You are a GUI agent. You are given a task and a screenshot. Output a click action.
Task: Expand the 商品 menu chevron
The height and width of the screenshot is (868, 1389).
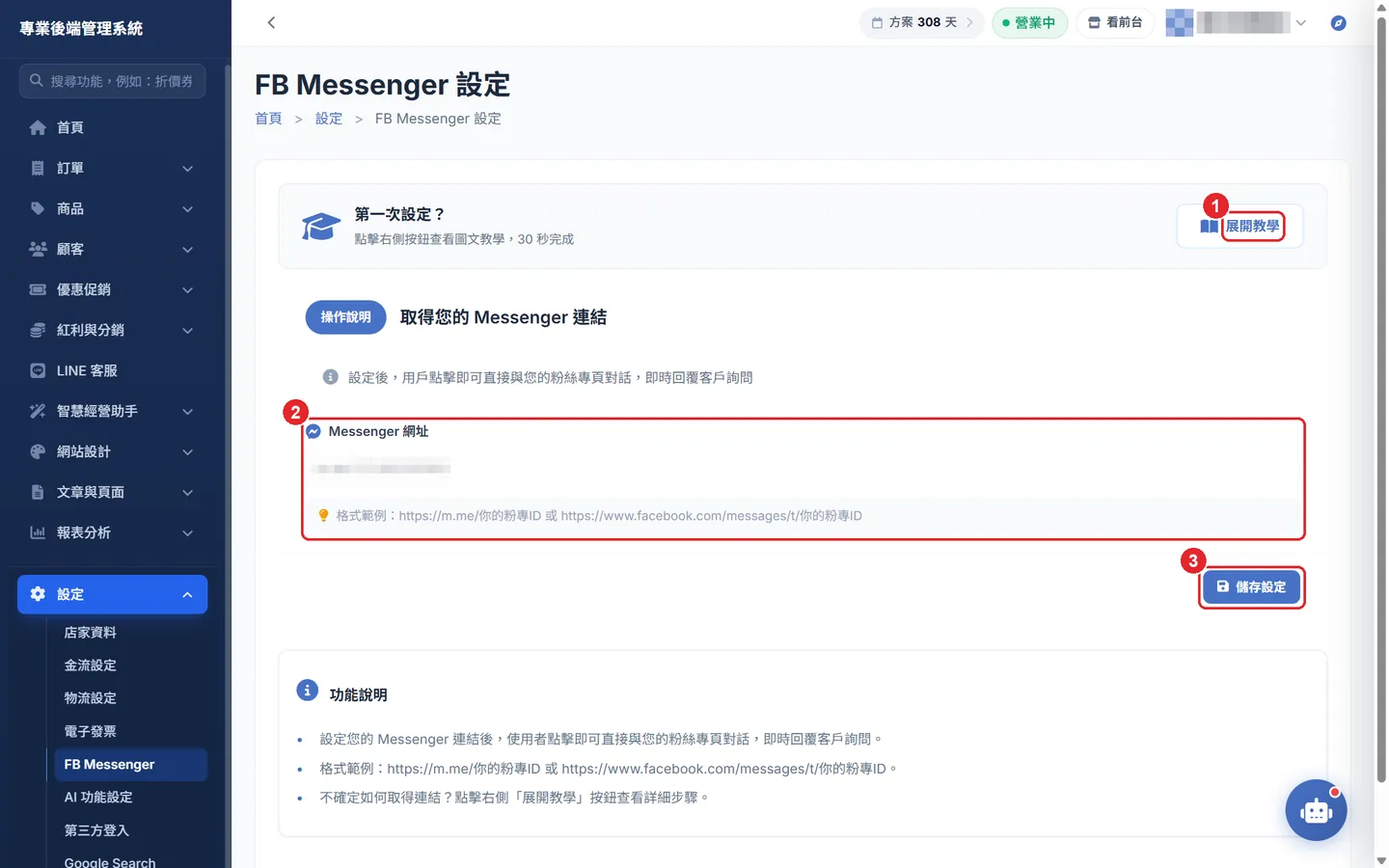(187, 209)
